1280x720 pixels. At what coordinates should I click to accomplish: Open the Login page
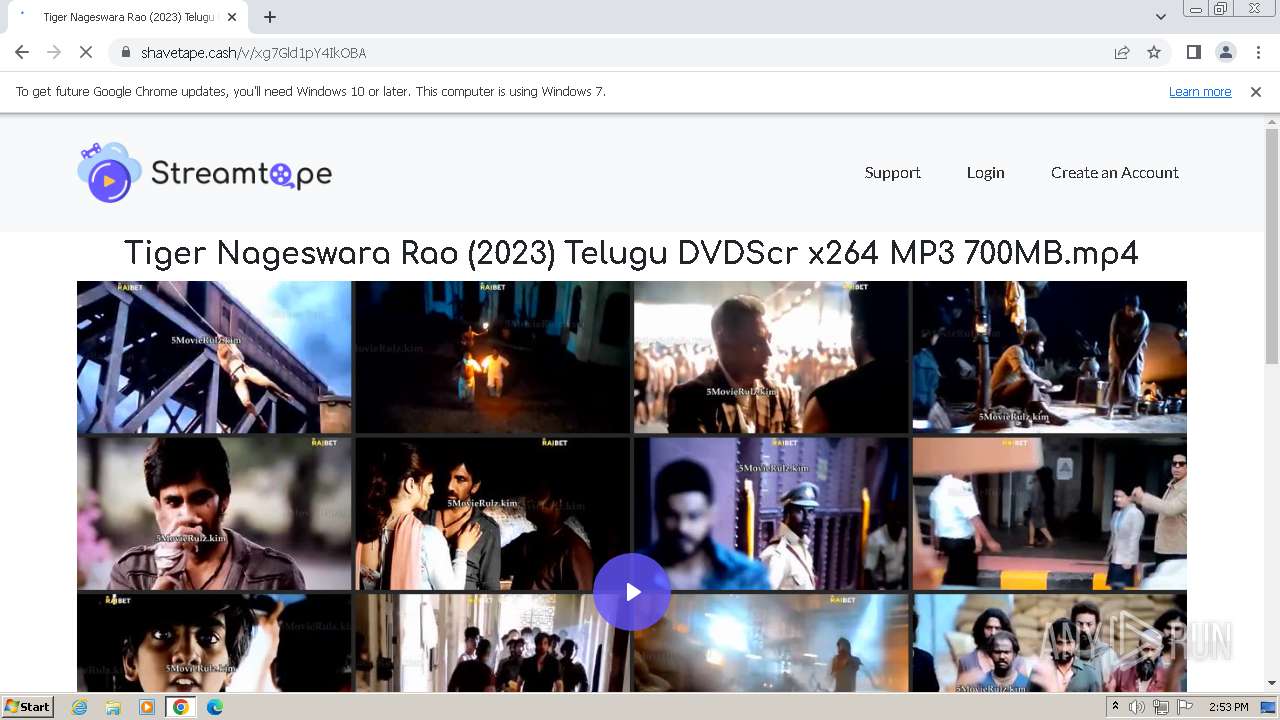click(985, 172)
